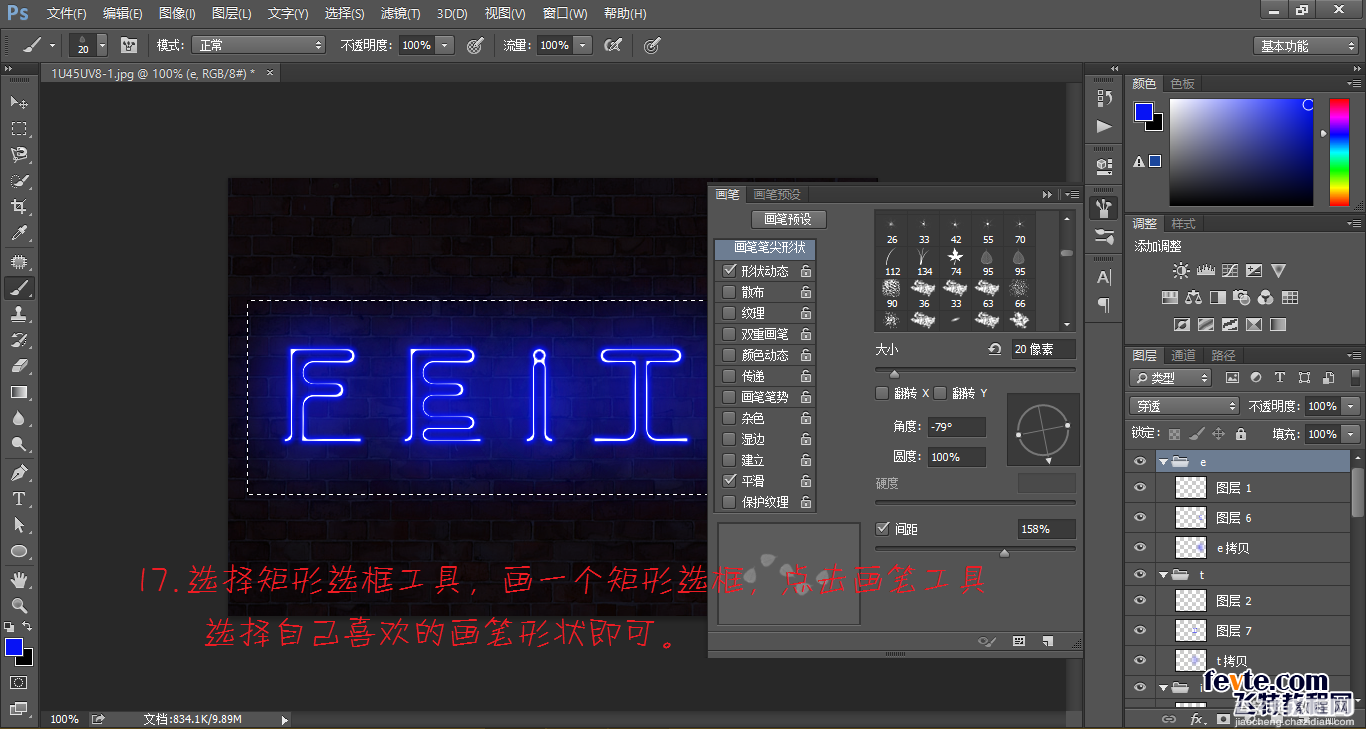The width and height of the screenshot is (1366, 729).
Task: Add an Invert adjustment
Action: (x=1181, y=325)
